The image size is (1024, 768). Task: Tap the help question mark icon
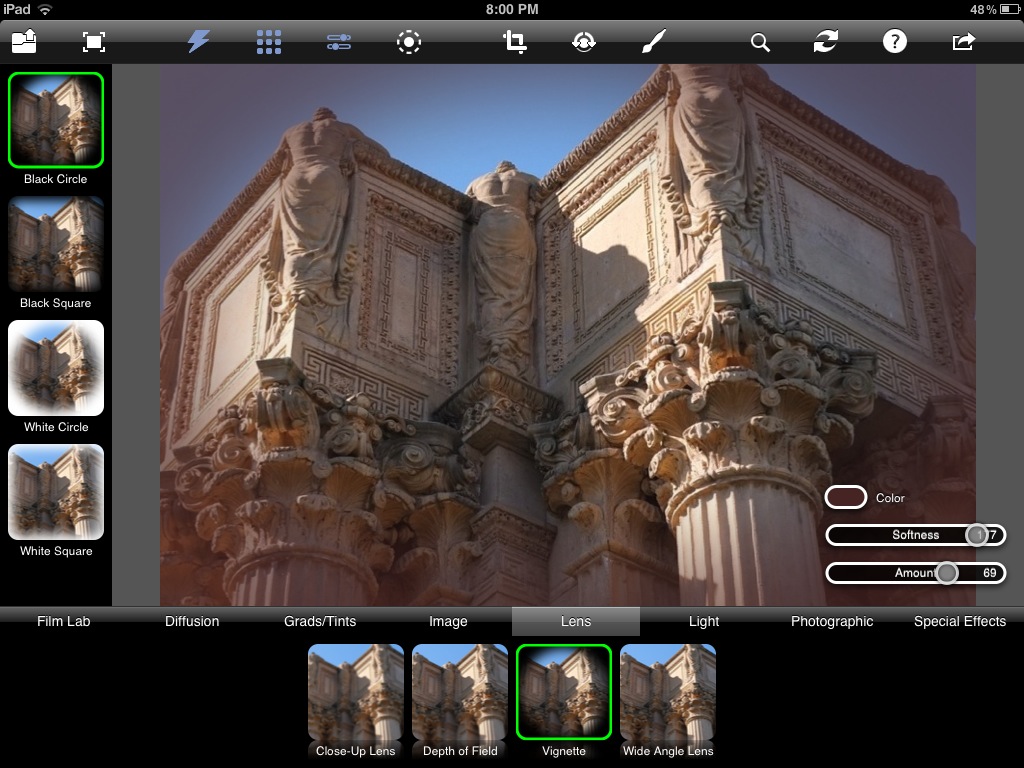click(894, 41)
